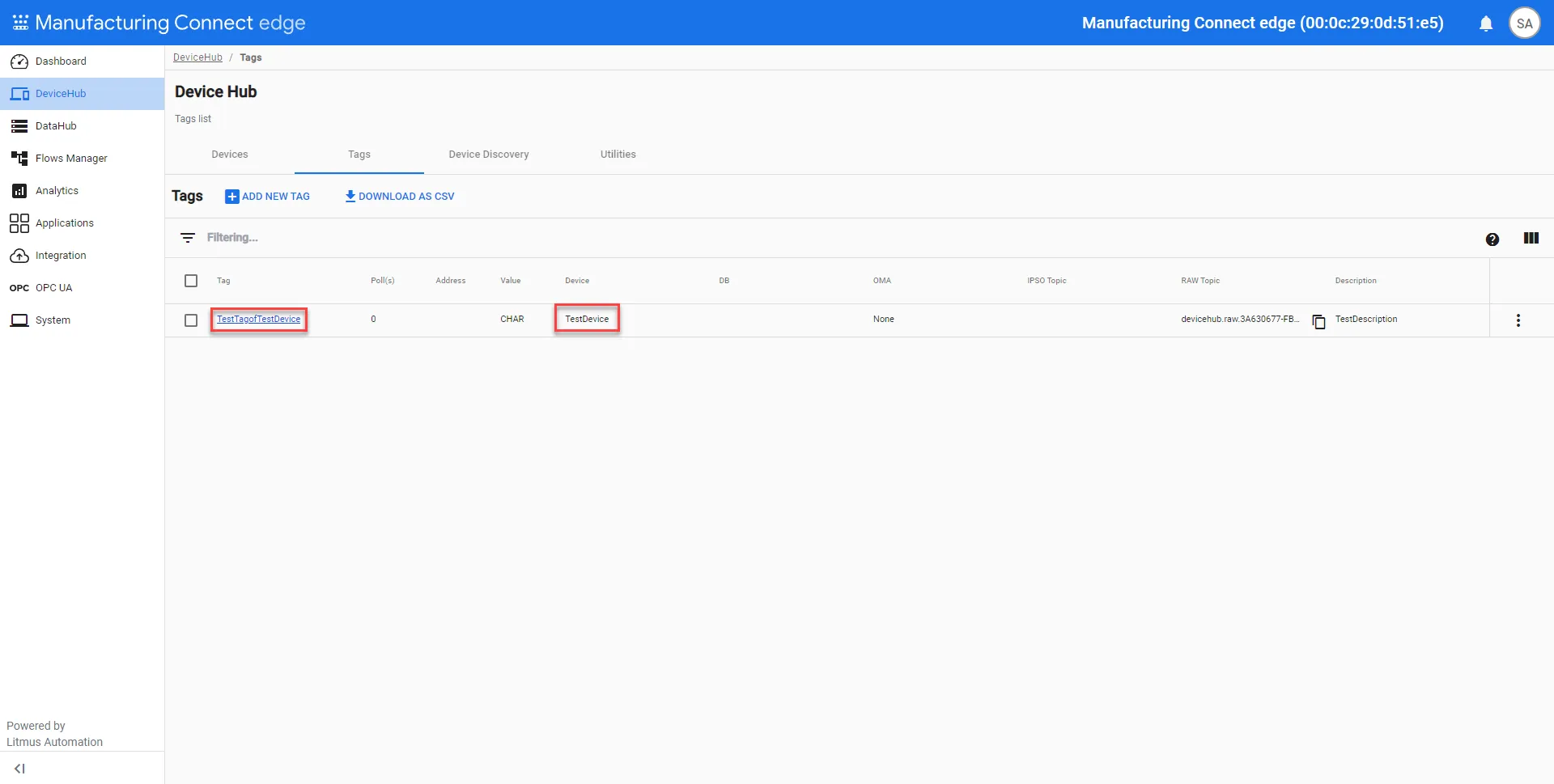Click the ADD NEW TAG button
The width and height of the screenshot is (1554, 784).
(x=267, y=197)
